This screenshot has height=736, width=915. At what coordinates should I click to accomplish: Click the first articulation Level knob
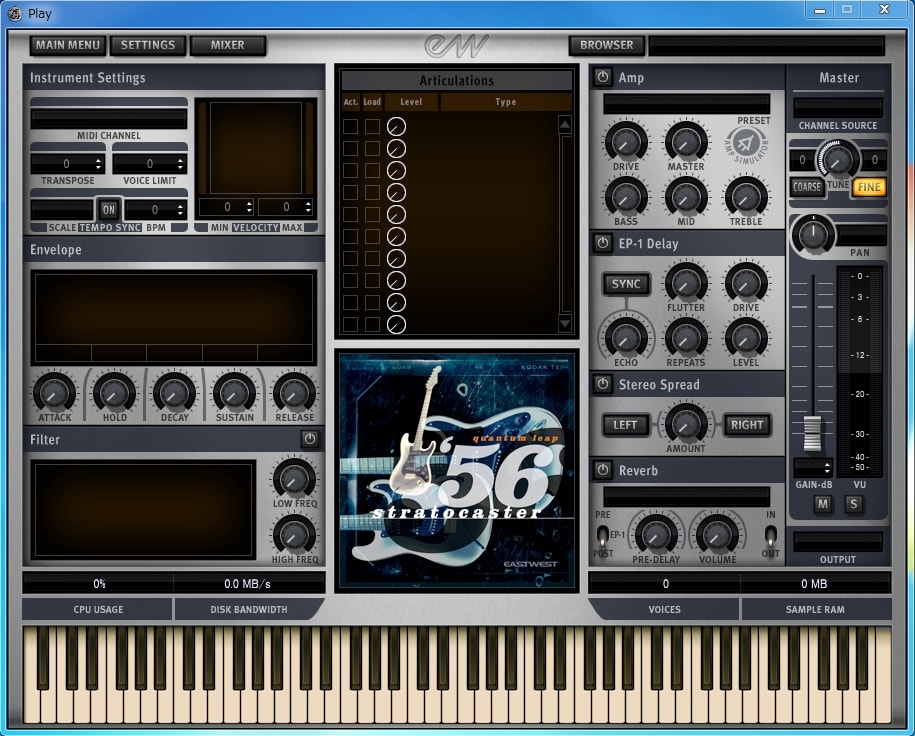pyautogui.click(x=396, y=126)
